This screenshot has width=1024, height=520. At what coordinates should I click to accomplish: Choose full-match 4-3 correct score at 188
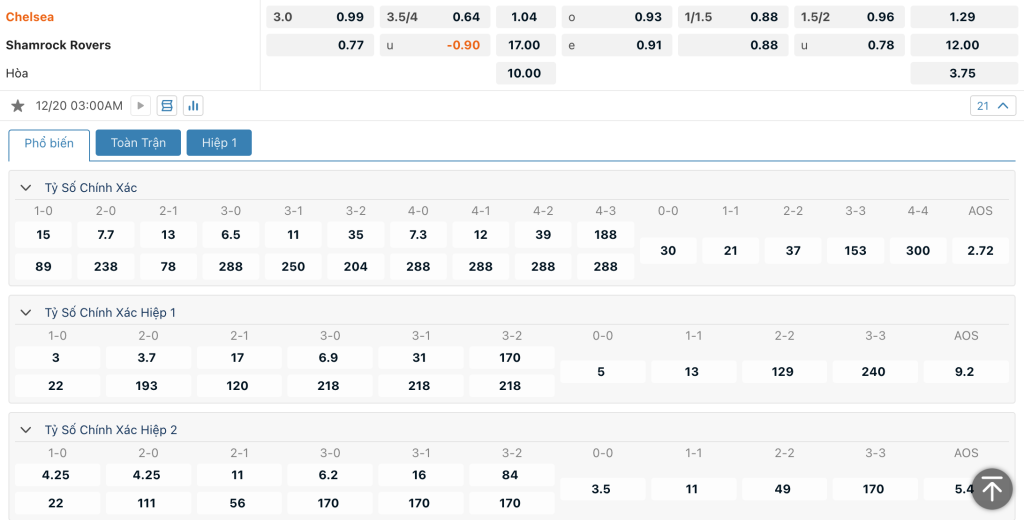point(605,235)
